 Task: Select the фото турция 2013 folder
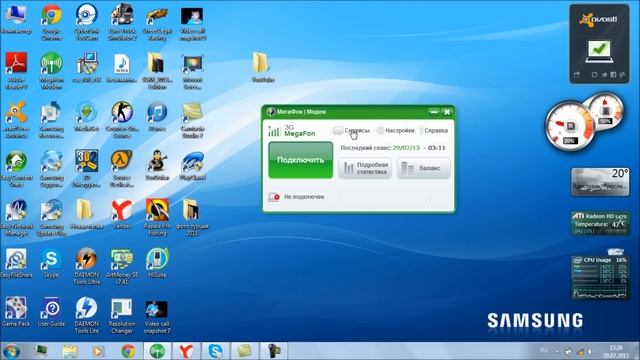coord(192,217)
